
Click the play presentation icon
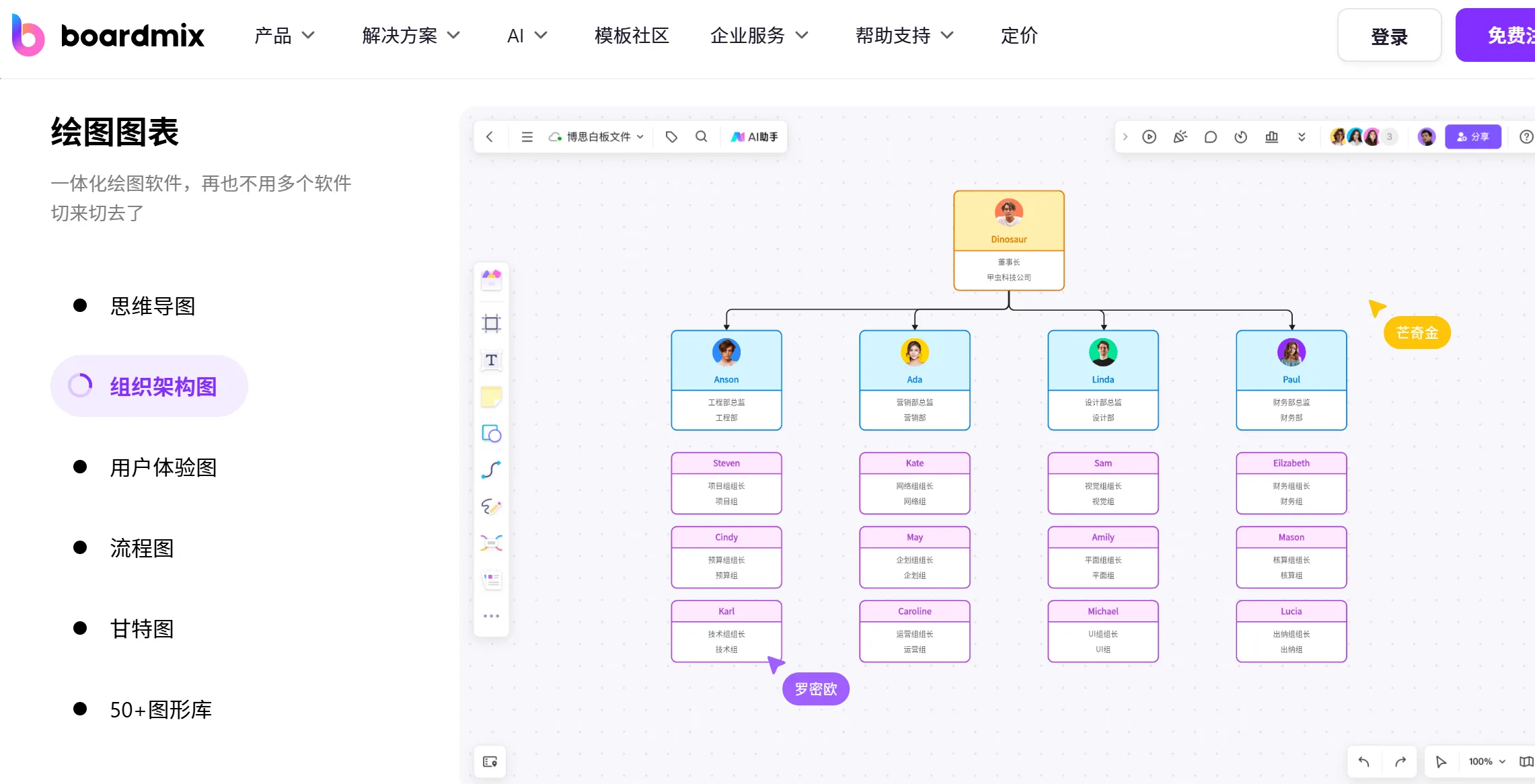click(1149, 136)
